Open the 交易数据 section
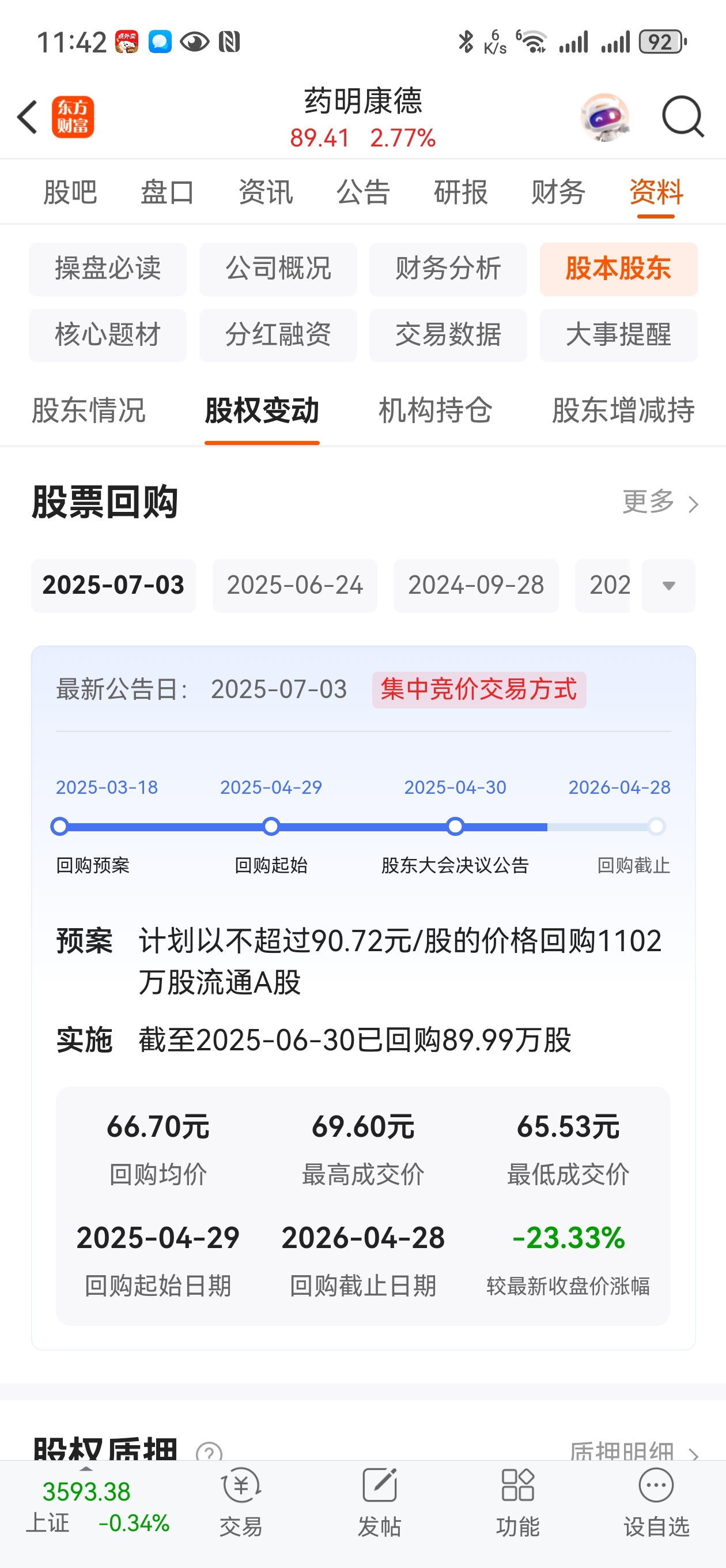Image resolution: width=726 pixels, height=1568 pixels. 448,335
